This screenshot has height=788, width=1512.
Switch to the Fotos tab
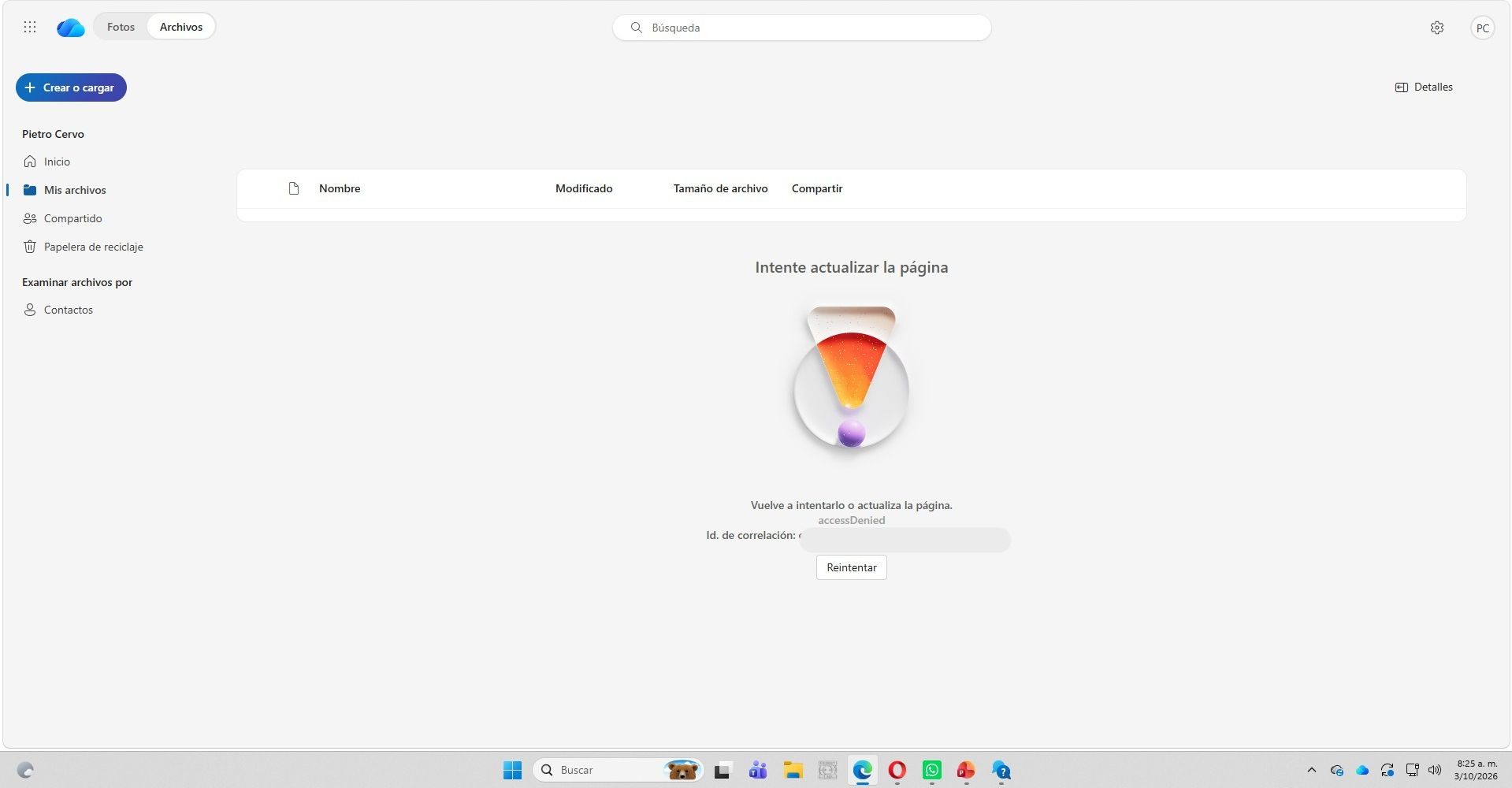coord(121,27)
